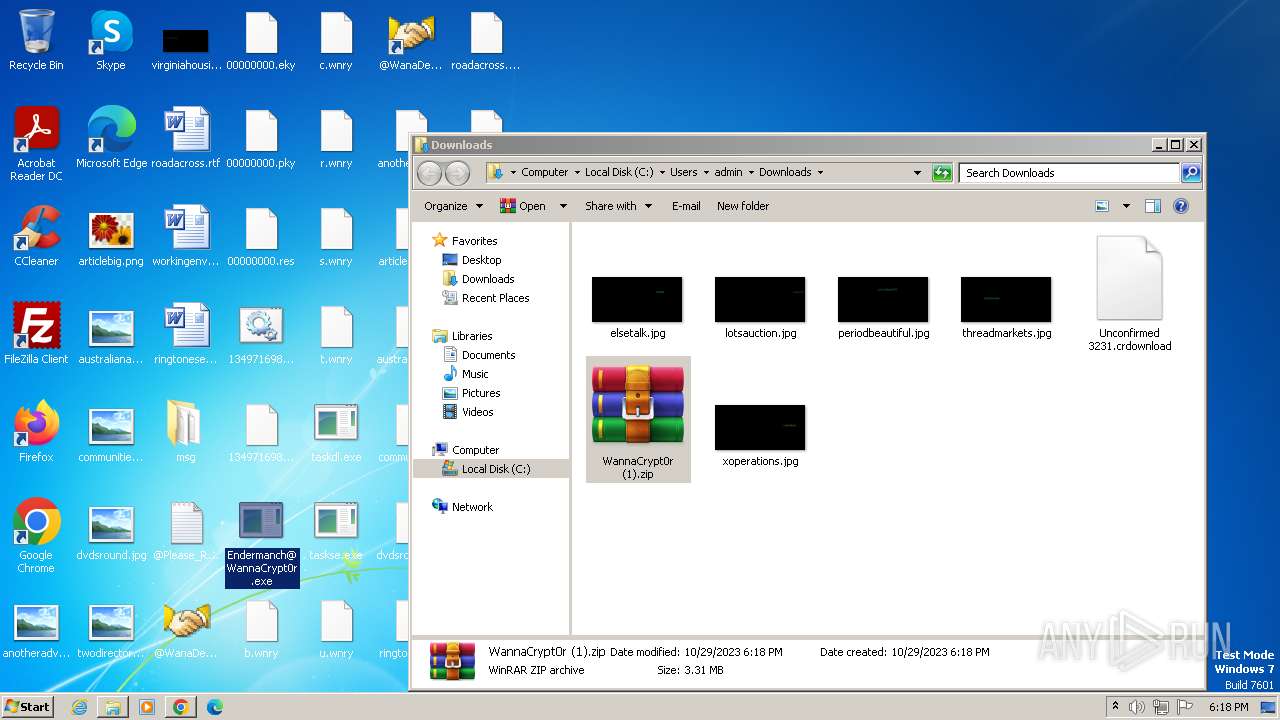Viewport: 1280px width, 720px height.
Task: Show hidden tray icons arrow
Action: coord(1116,707)
